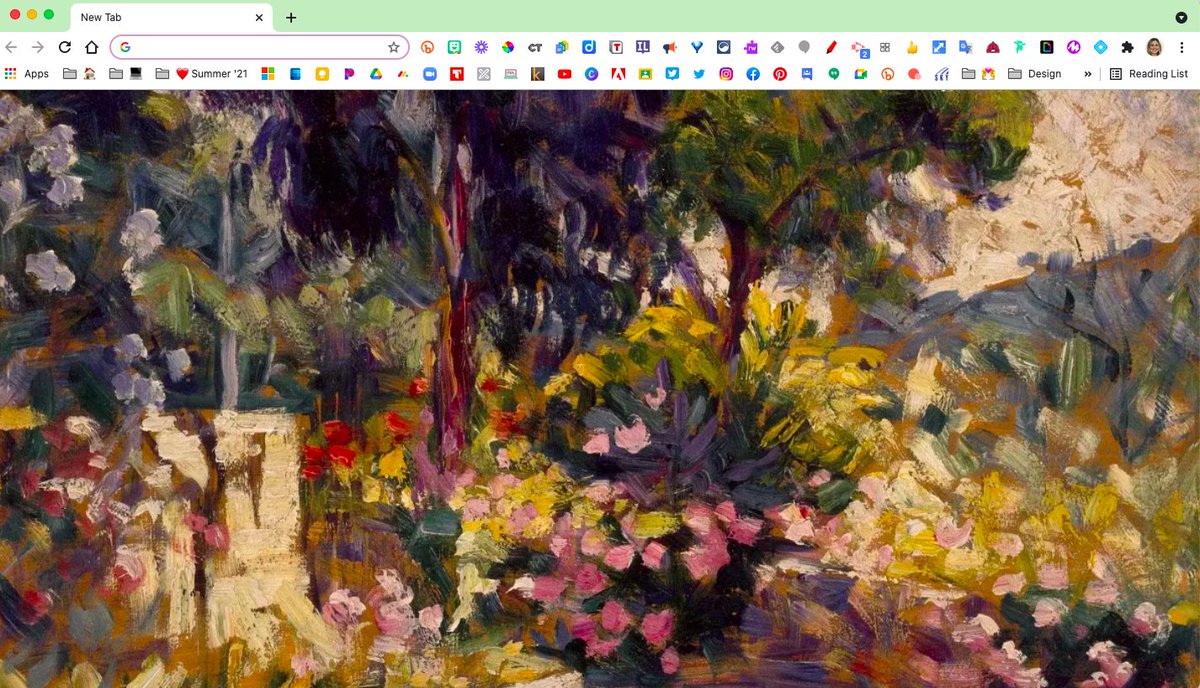
Task: Open the Google Meet bookmark
Action: coord(861,74)
